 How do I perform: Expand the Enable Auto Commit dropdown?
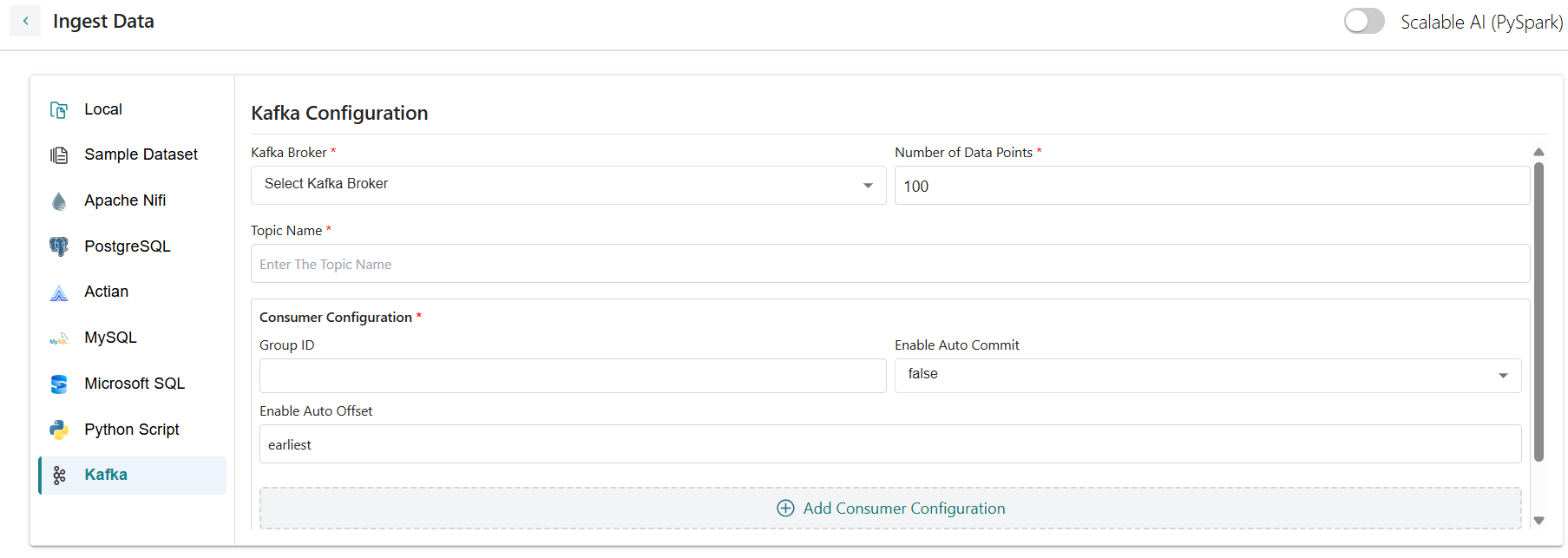(x=1208, y=375)
